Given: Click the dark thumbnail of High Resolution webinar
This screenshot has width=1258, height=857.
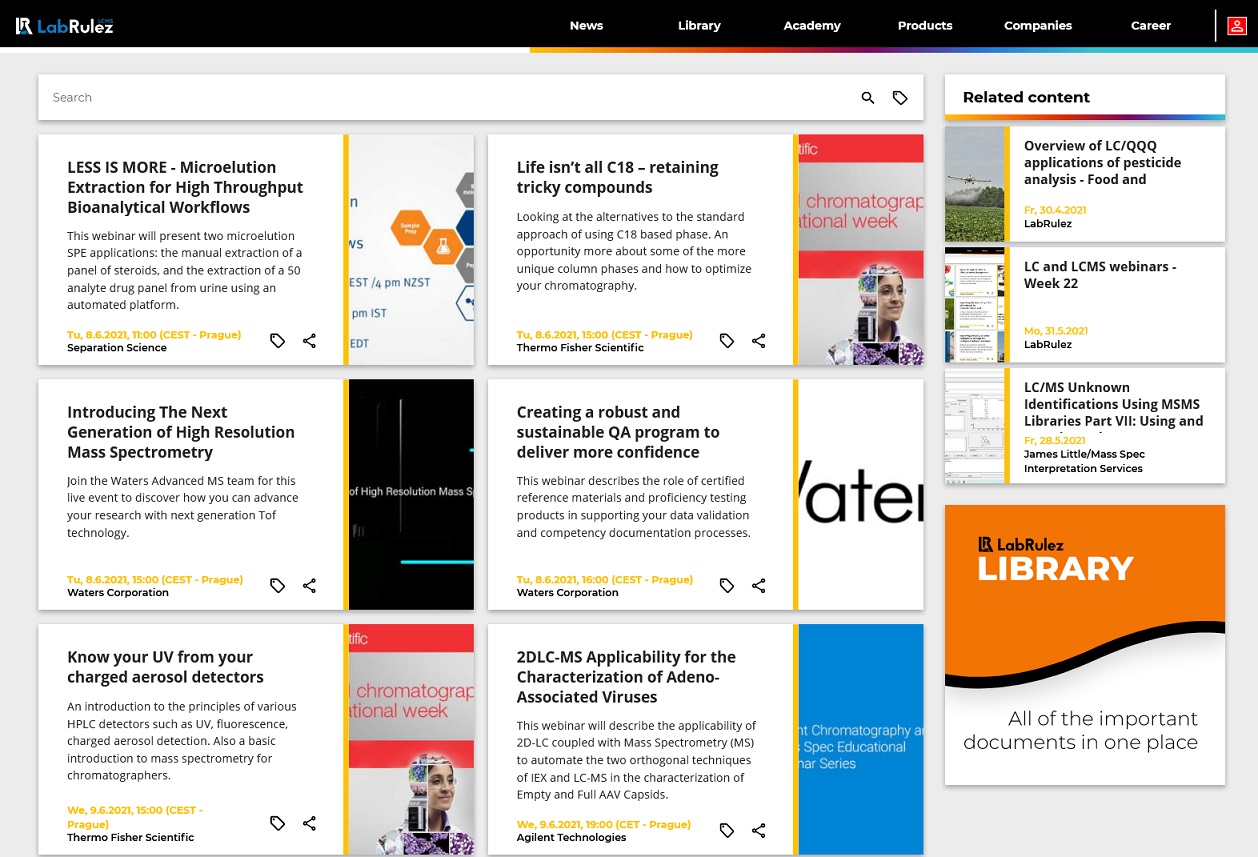Looking at the screenshot, I should 411,494.
